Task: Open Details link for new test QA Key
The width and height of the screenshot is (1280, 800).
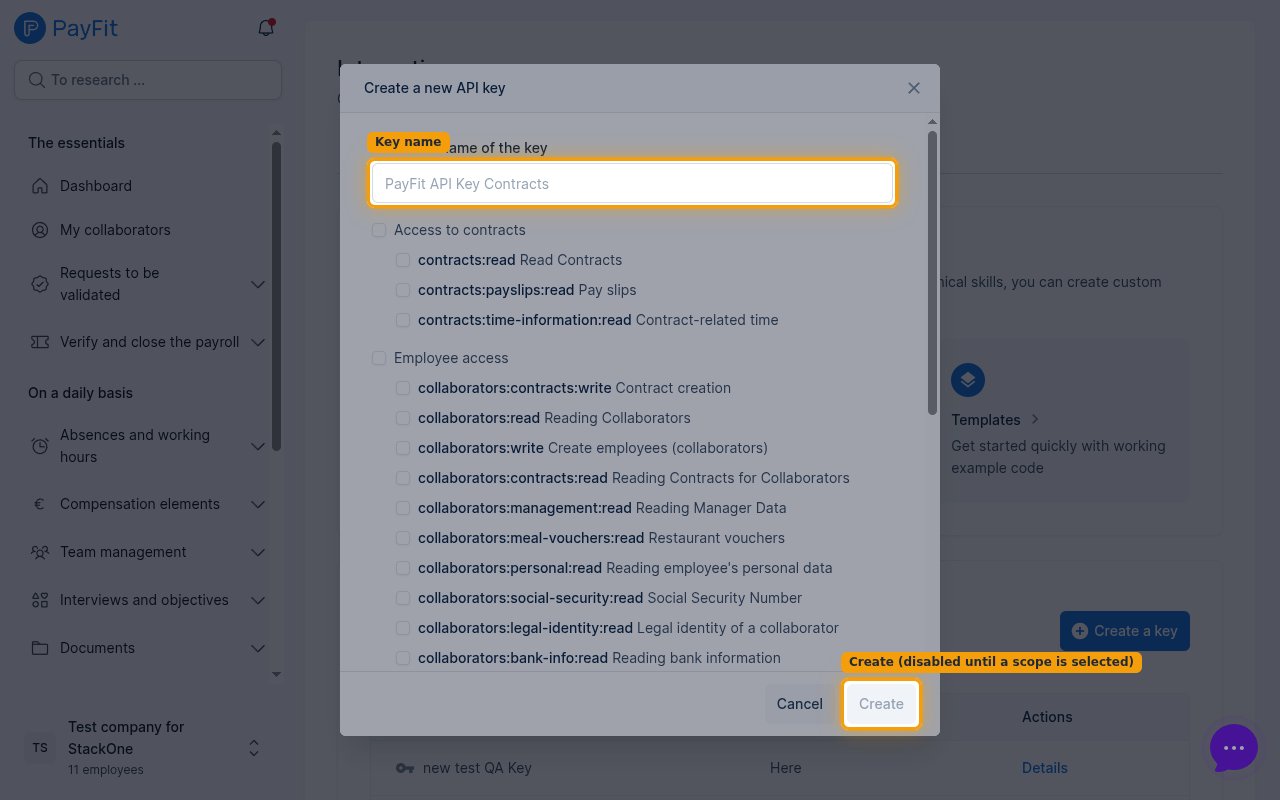Action: pyautogui.click(x=1045, y=768)
